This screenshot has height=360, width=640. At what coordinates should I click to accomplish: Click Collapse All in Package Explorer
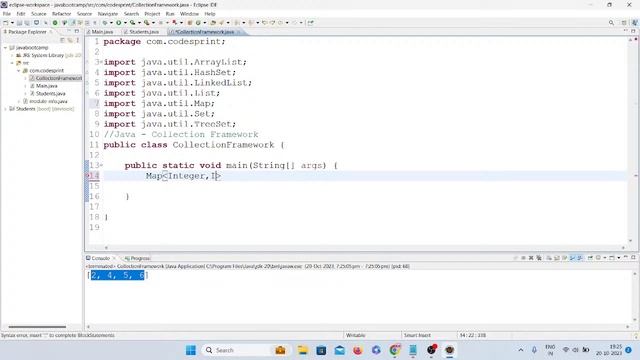62,40
